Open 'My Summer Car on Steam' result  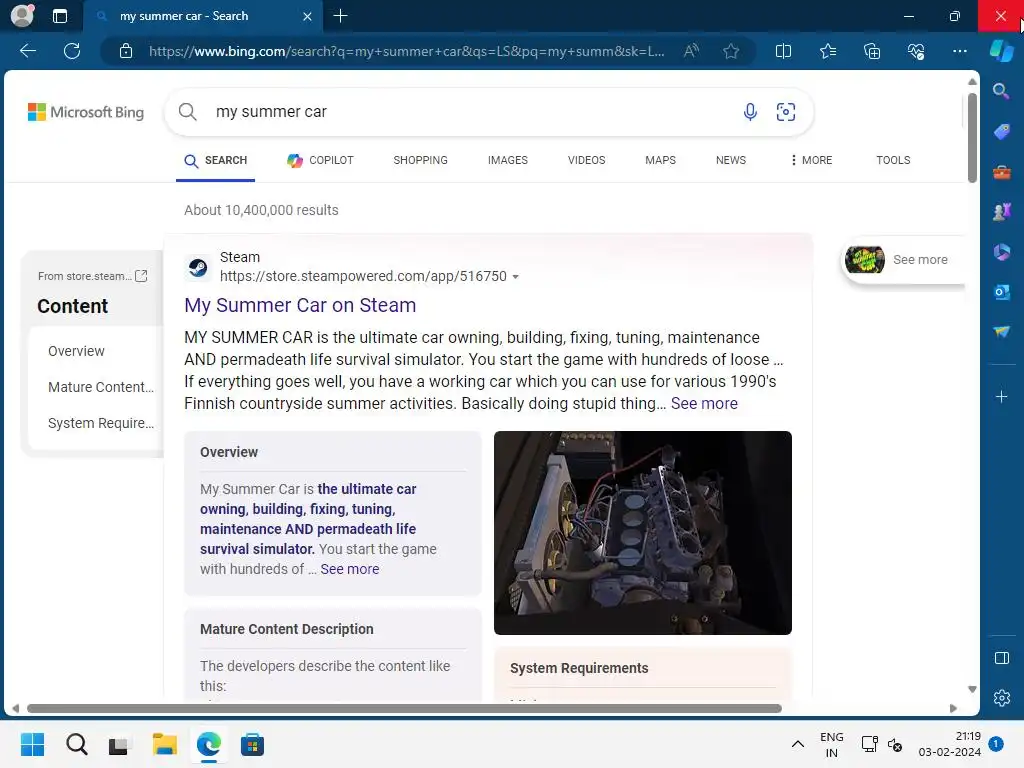click(x=300, y=305)
